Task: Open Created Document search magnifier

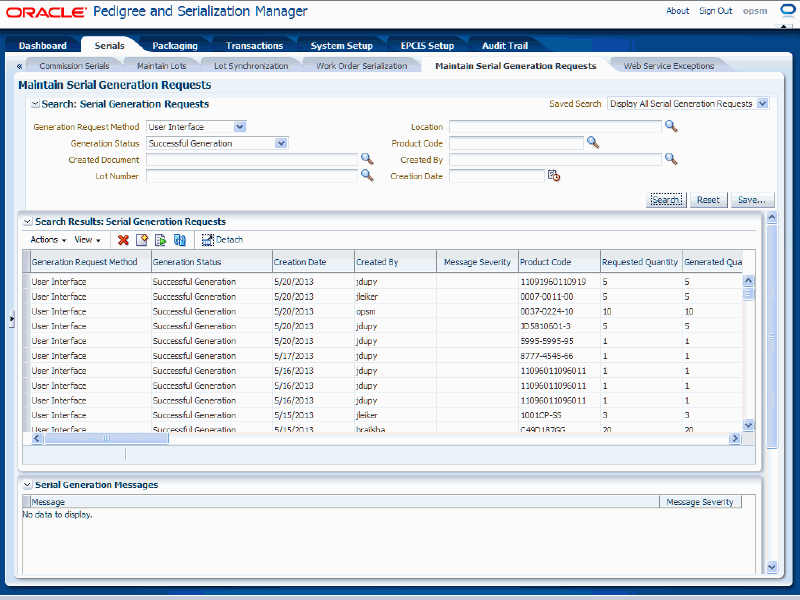Action: point(367,159)
